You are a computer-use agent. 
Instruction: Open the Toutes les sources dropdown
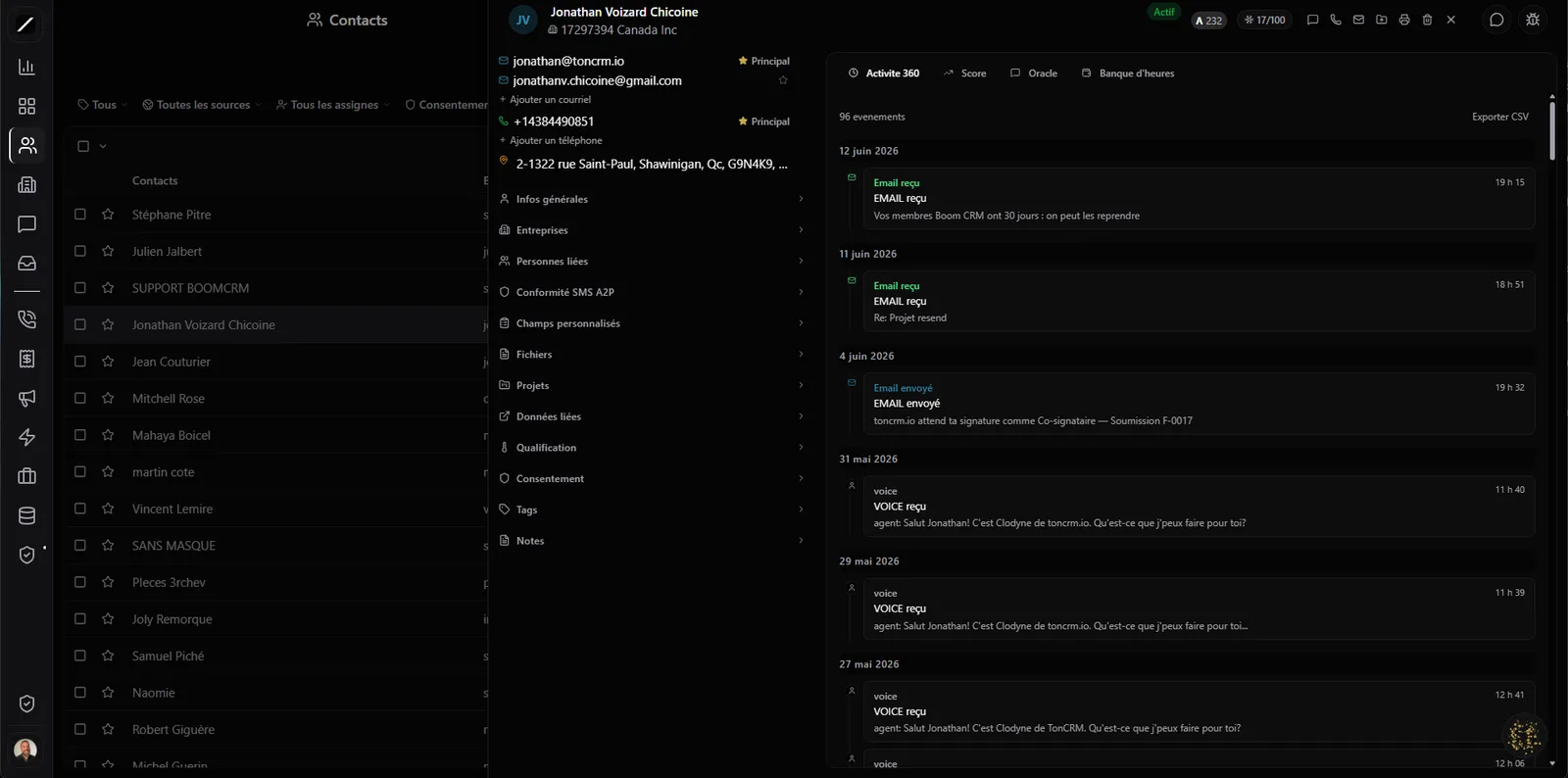pos(202,105)
